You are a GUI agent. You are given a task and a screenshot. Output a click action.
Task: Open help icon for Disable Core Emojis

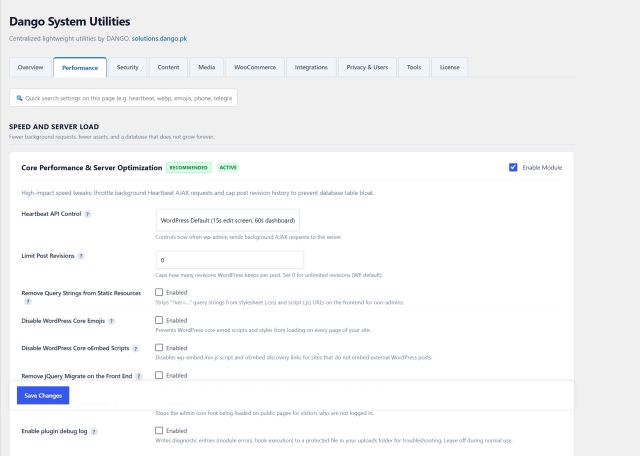click(x=111, y=321)
